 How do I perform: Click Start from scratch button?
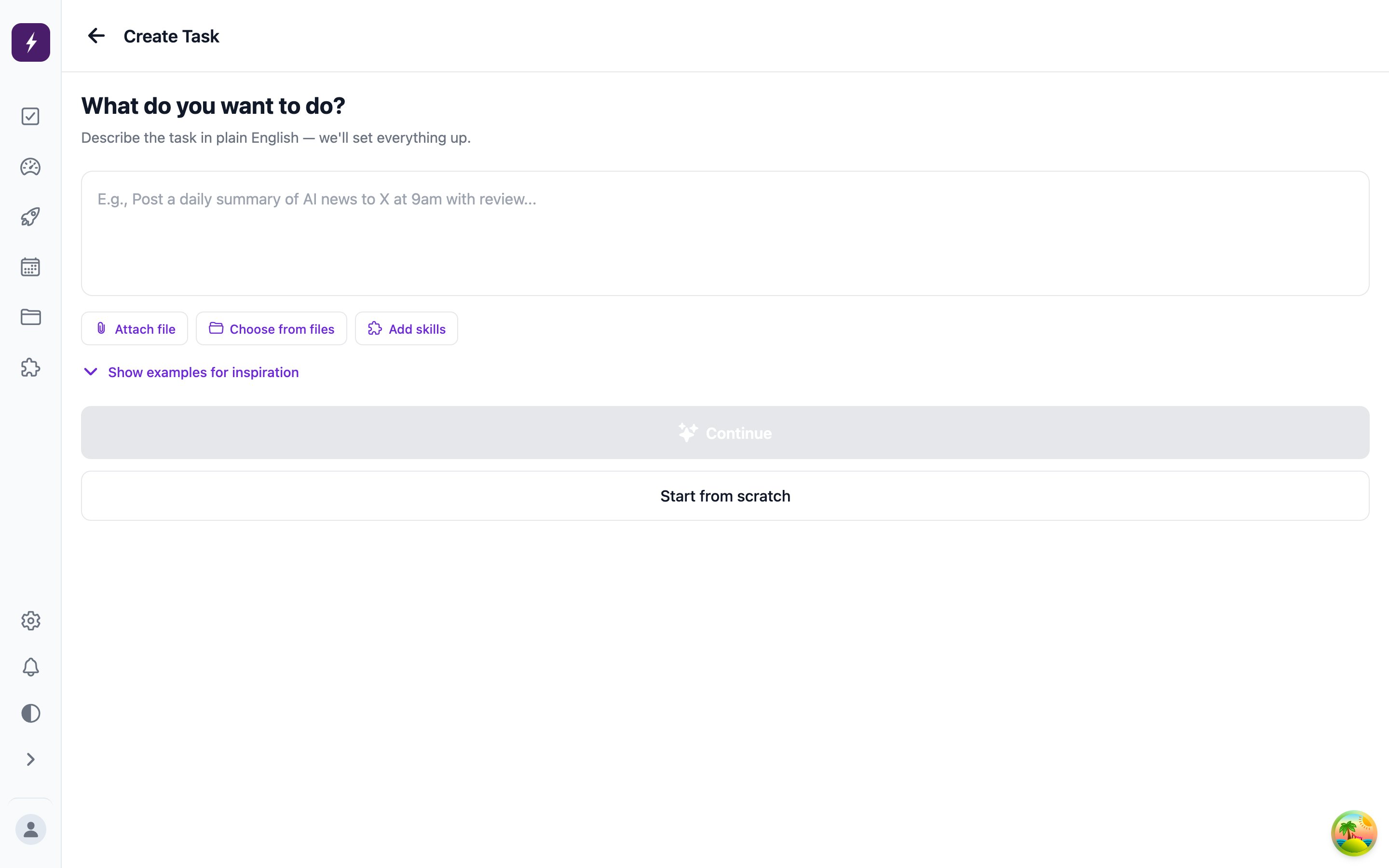[725, 496]
